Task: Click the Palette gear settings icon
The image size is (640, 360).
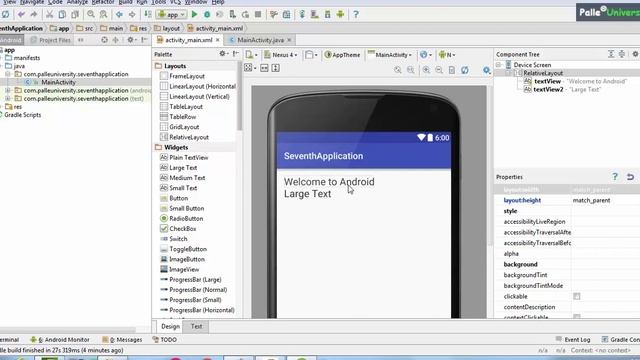Action: pyautogui.click(x=223, y=54)
